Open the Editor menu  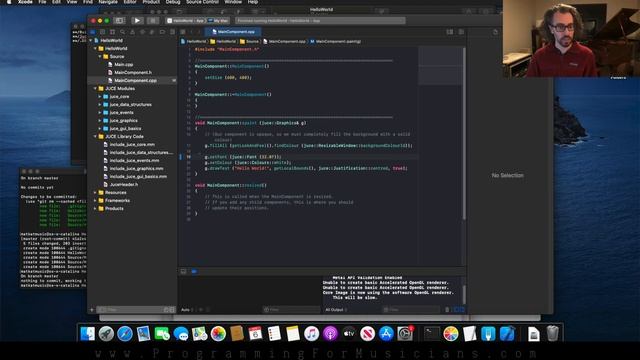tap(130, 2)
